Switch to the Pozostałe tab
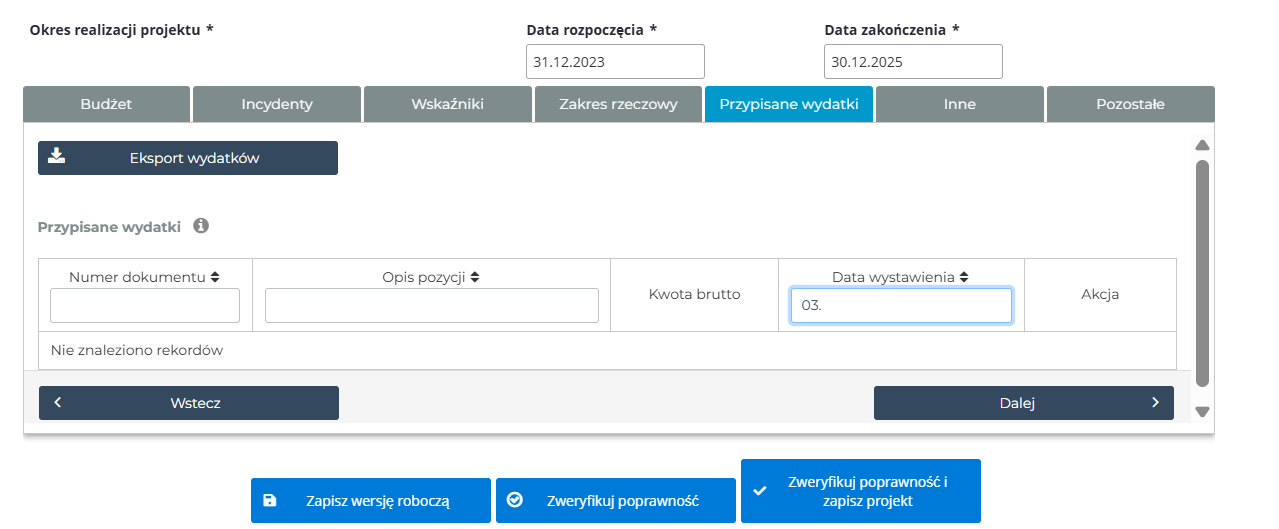 point(1130,104)
